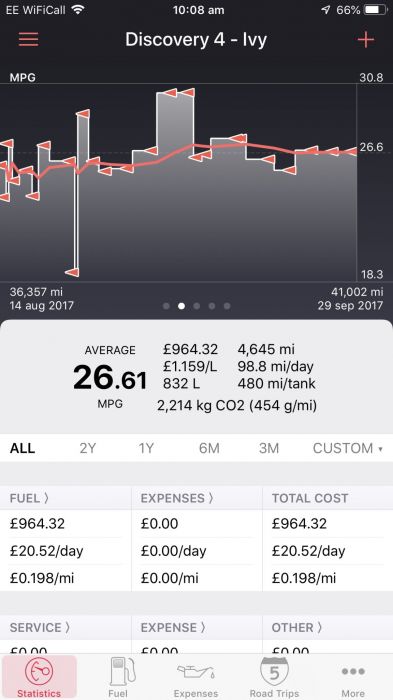Image resolution: width=393 pixels, height=700 pixels.
Task: Expand the FUEL cost section
Action: pyautogui.click(x=29, y=498)
